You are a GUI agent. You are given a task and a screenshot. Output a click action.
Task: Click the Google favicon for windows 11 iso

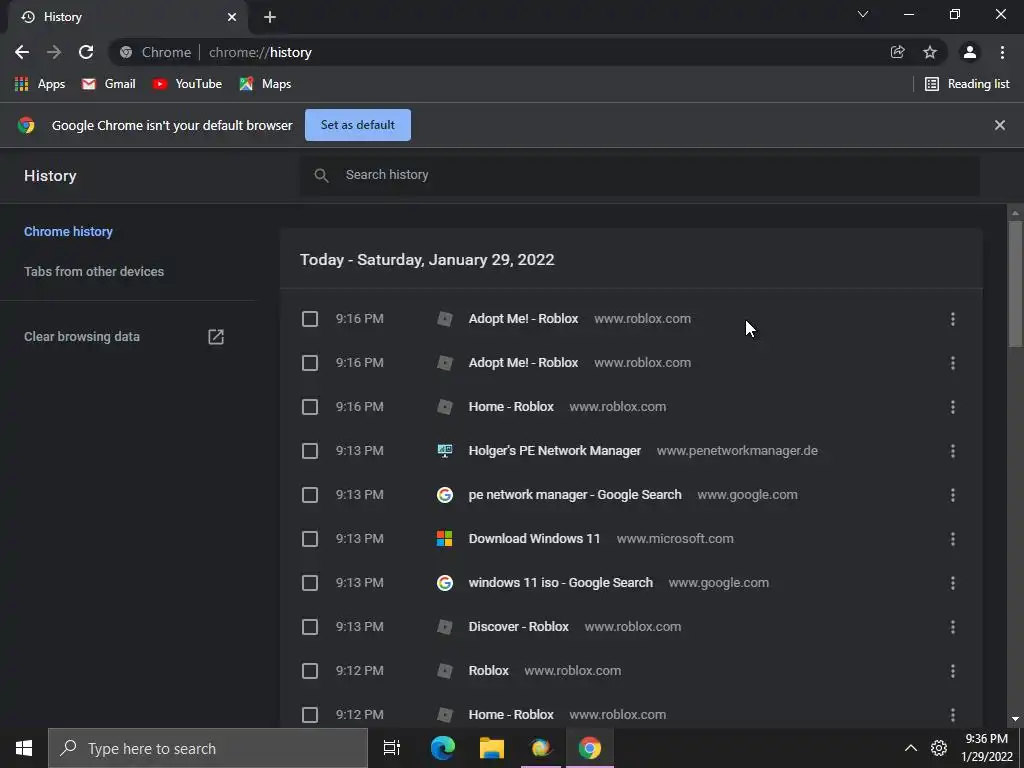445,583
